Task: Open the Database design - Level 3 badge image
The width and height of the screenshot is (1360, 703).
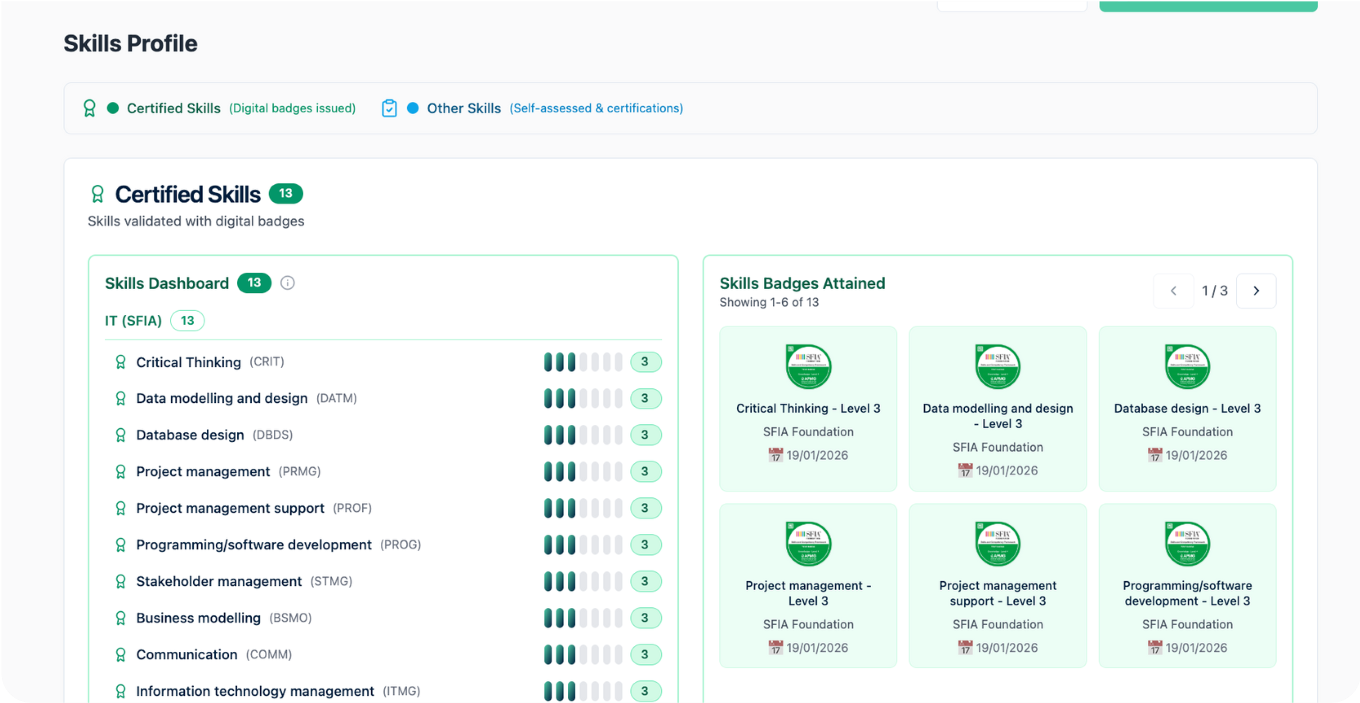Action: [x=1188, y=366]
